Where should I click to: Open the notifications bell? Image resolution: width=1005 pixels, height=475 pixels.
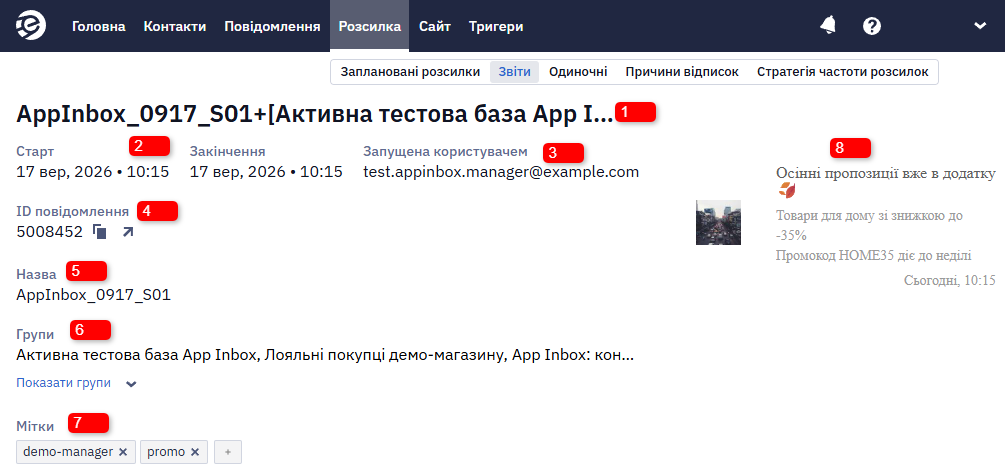point(827,26)
